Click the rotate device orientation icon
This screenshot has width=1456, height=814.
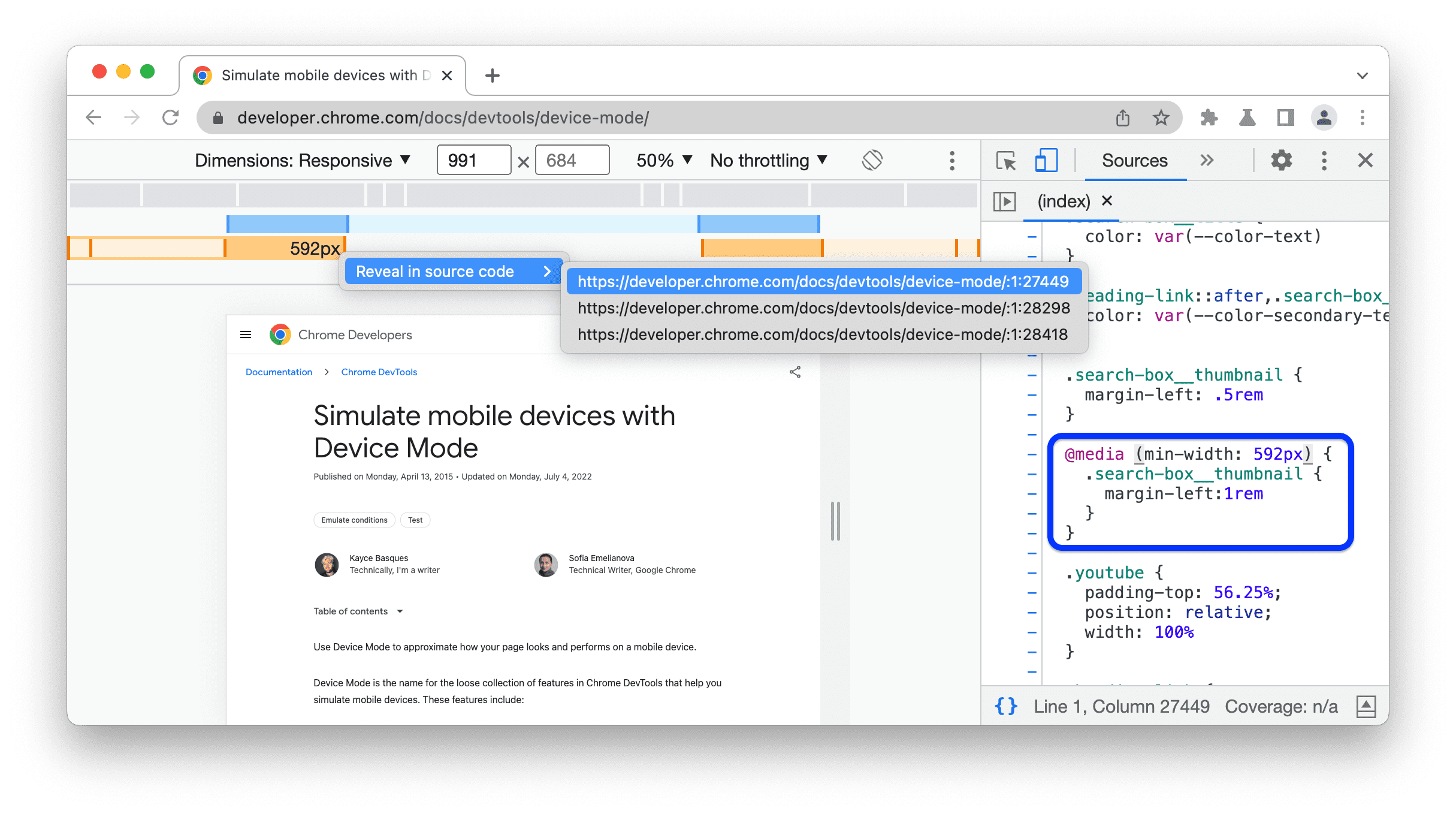pos(872,159)
